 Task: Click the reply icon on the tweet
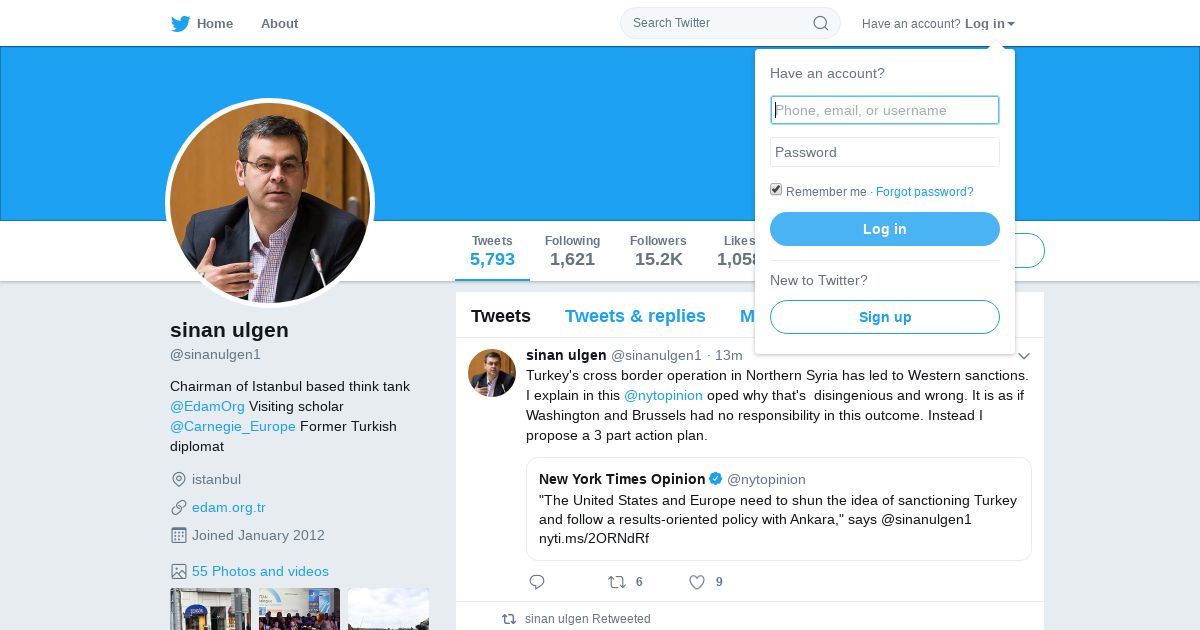[537, 582]
